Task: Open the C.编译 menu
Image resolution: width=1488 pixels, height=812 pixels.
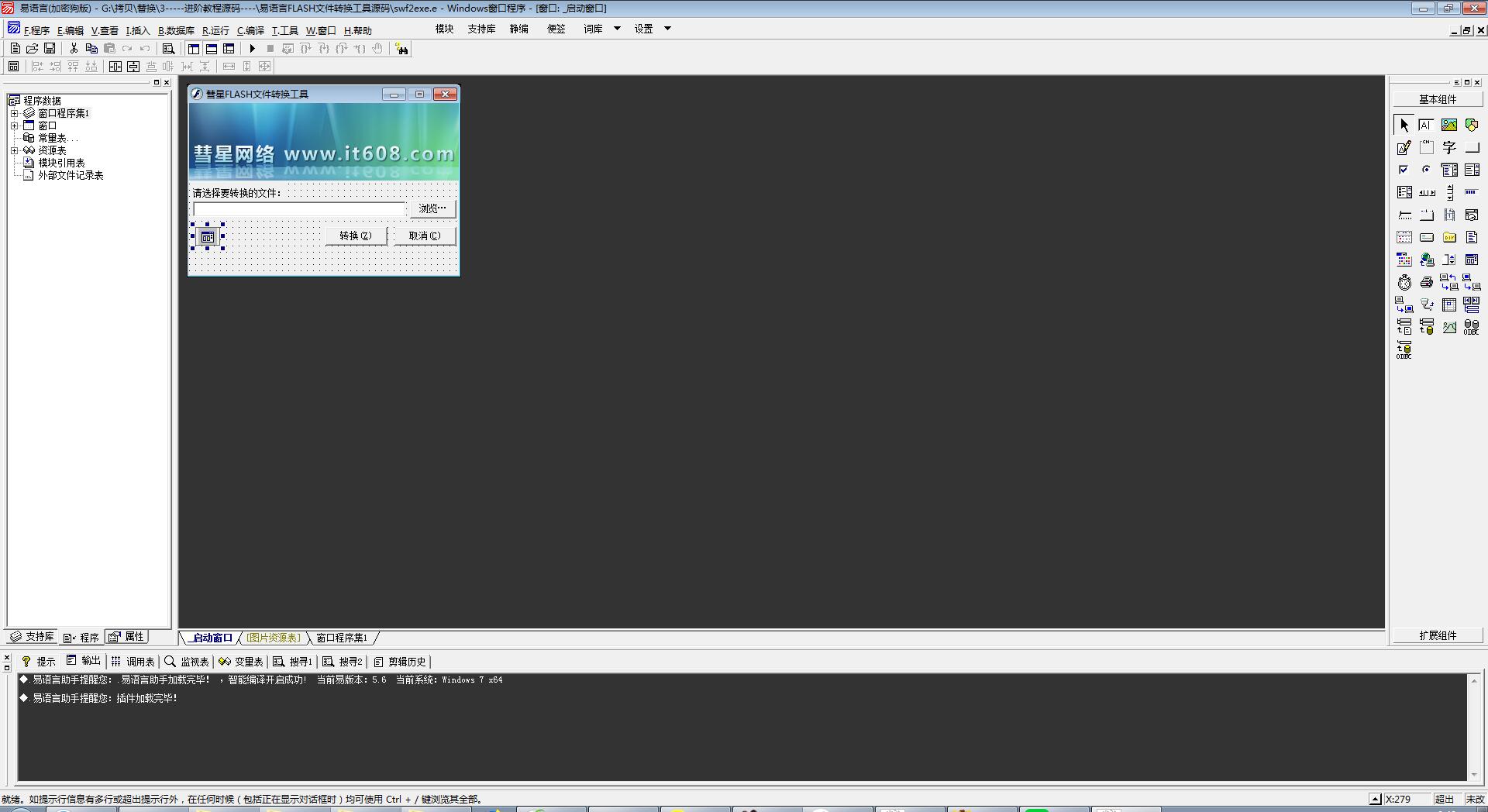Action: 250,30
